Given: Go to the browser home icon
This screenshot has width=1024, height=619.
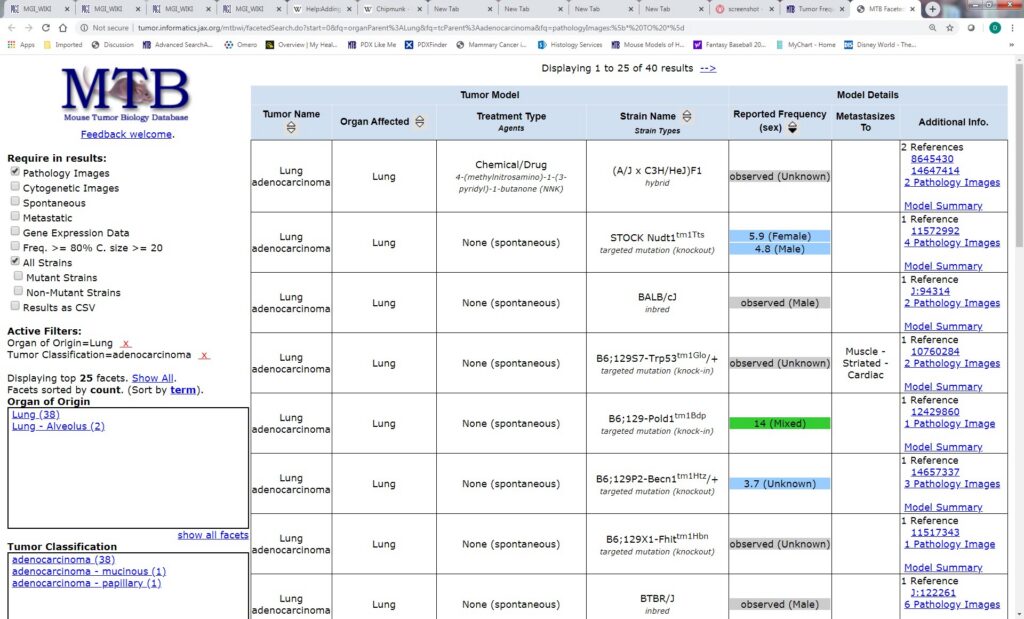Looking at the screenshot, I should pos(63,28).
